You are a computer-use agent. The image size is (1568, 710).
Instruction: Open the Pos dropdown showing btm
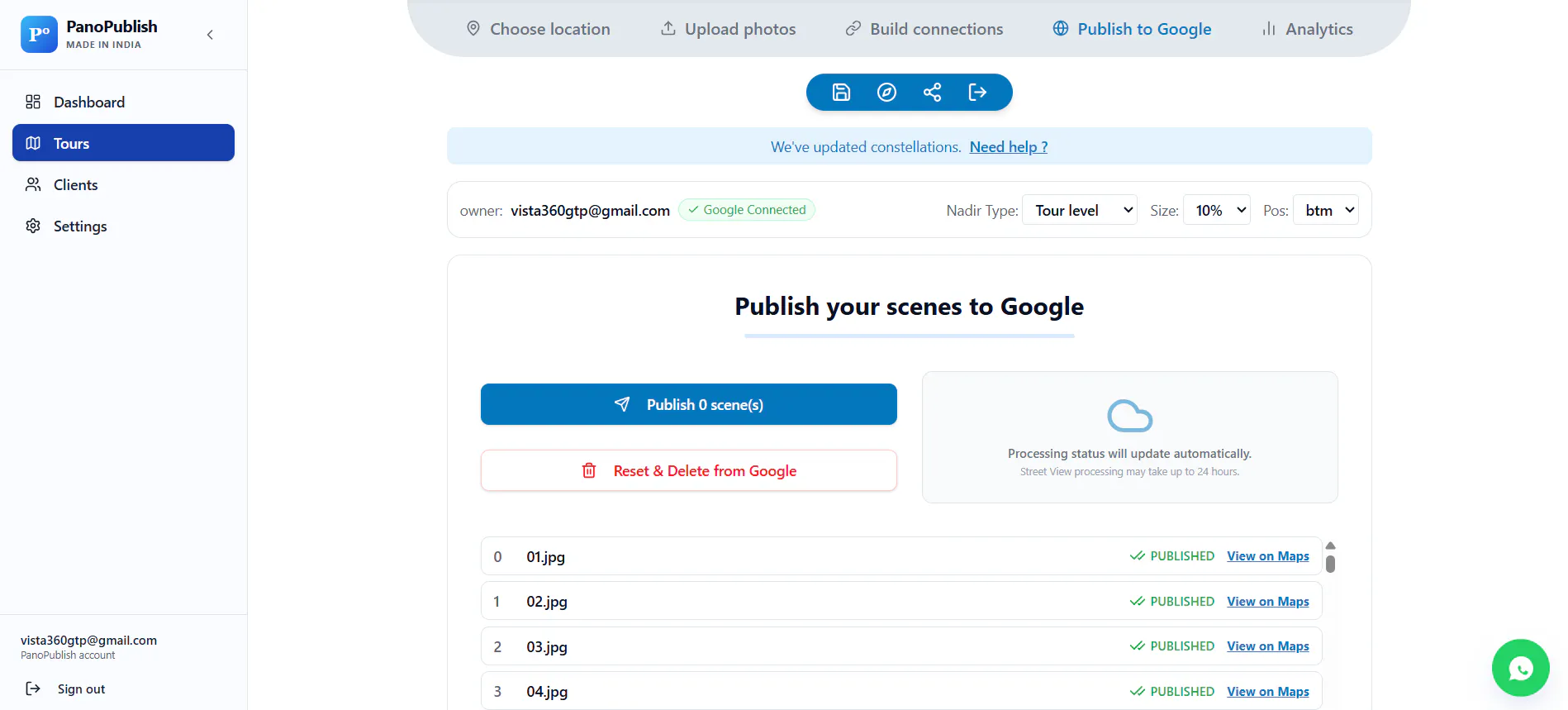click(x=1326, y=210)
